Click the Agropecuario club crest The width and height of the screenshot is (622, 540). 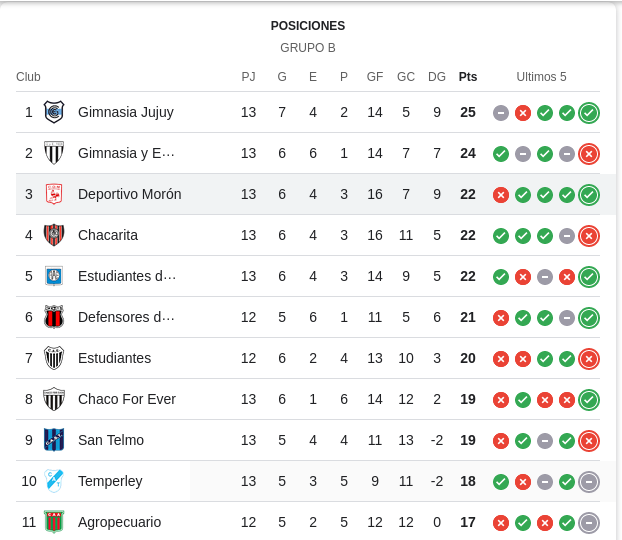[x=54, y=522]
